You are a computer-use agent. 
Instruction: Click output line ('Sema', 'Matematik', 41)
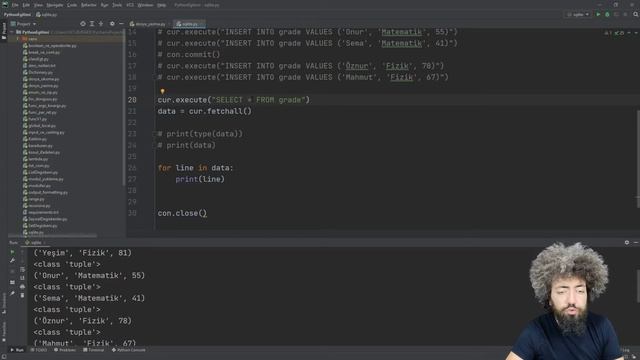click(x=89, y=298)
